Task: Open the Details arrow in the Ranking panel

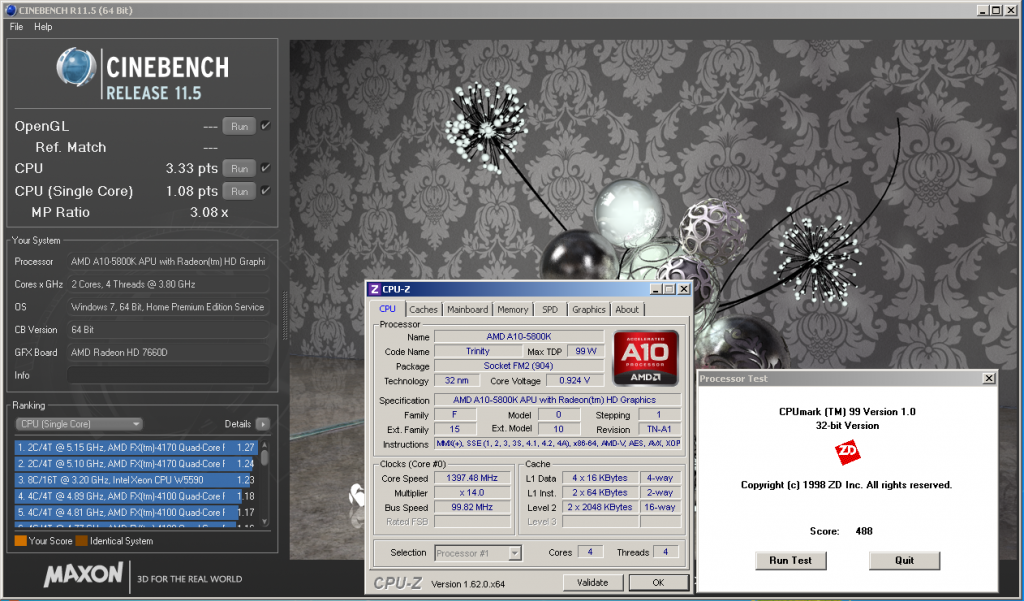Action: (x=263, y=424)
